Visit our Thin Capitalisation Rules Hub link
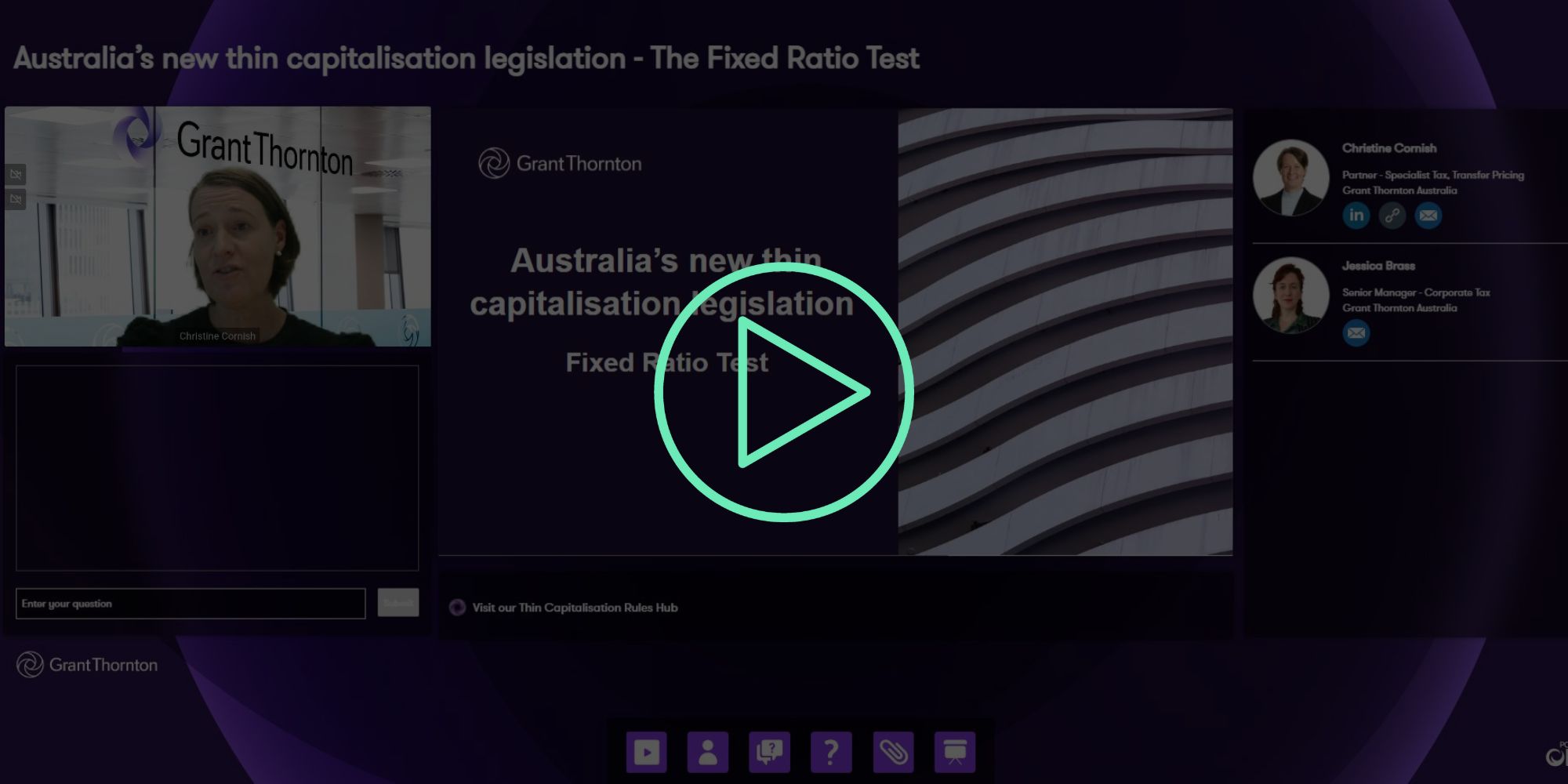This screenshot has height=784, width=1568. [575, 608]
